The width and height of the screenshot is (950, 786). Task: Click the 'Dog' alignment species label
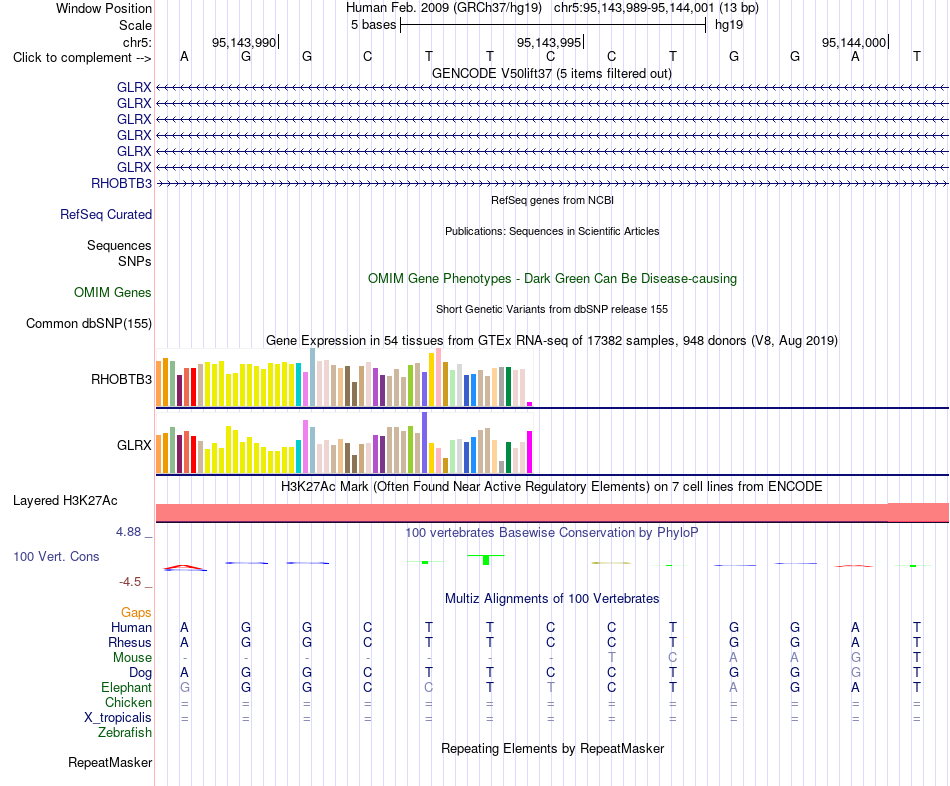141,673
